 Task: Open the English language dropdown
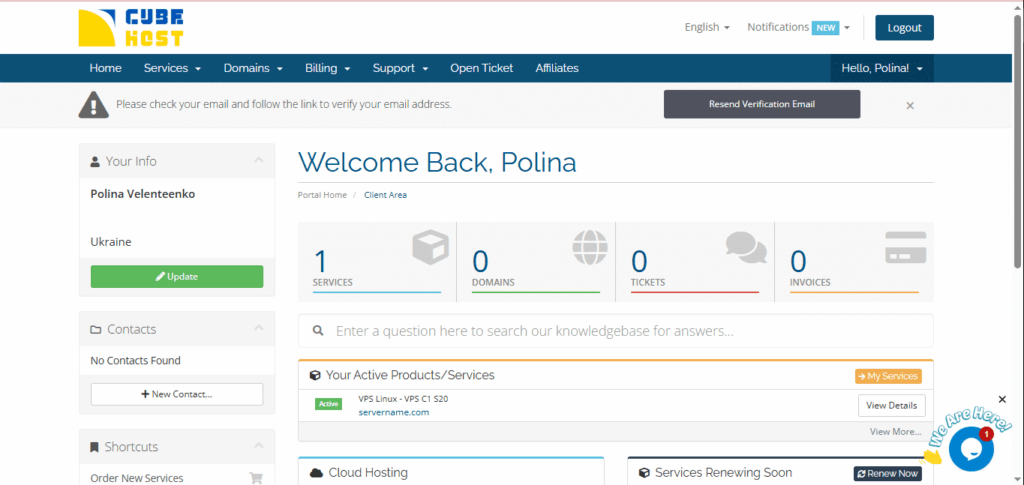(x=707, y=28)
